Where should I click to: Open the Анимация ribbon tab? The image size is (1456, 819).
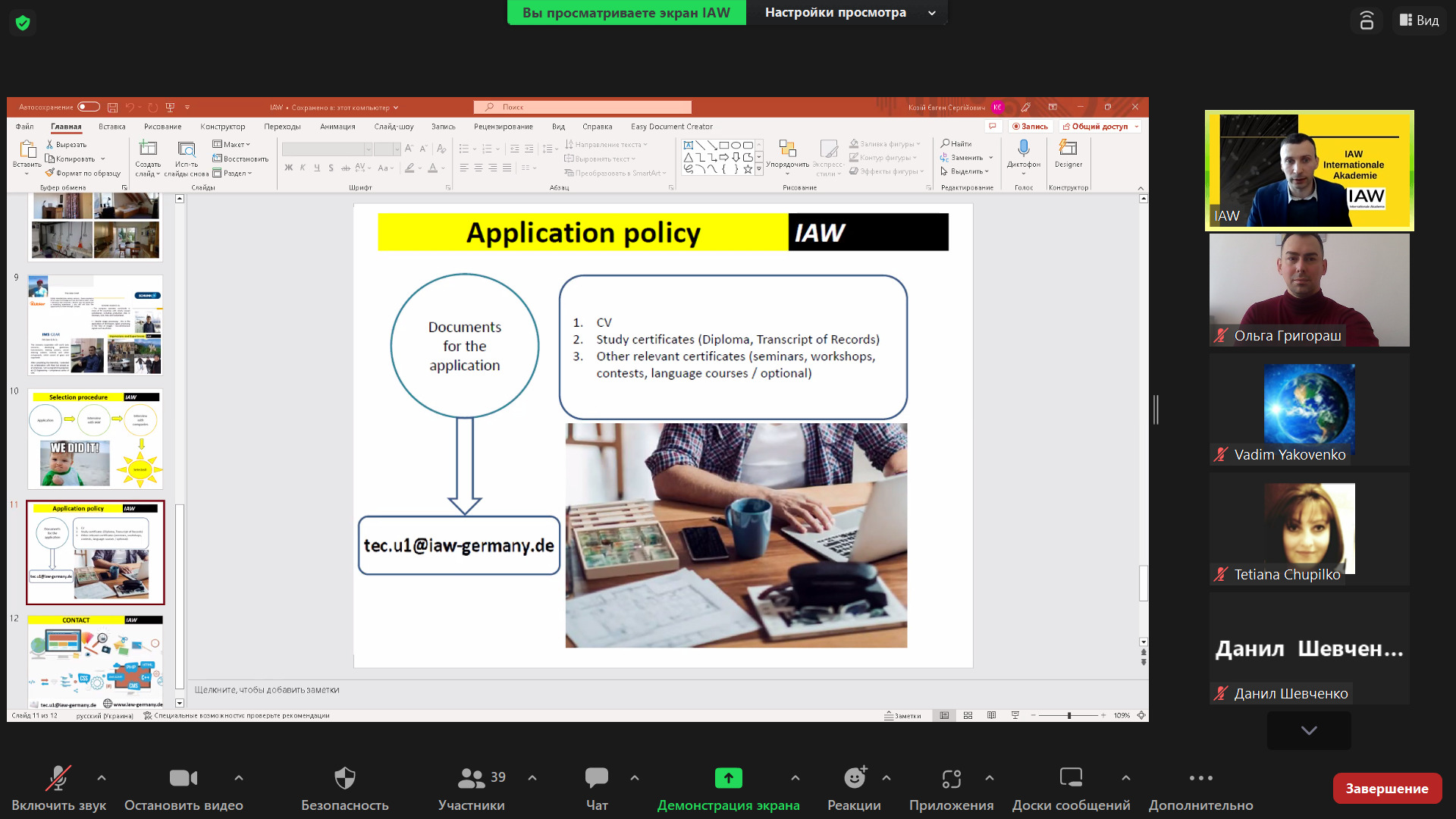[337, 127]
